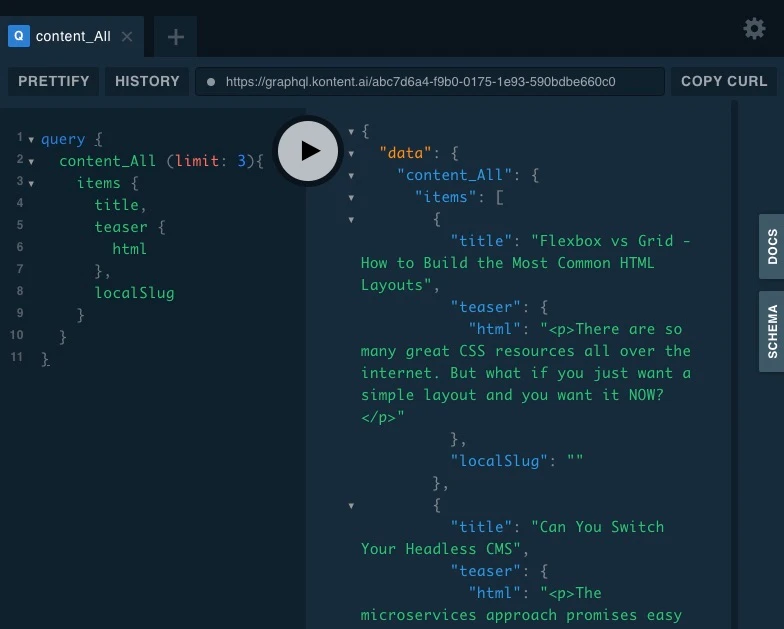
Task: Click the PRETTIFY button
Action: 54,81
